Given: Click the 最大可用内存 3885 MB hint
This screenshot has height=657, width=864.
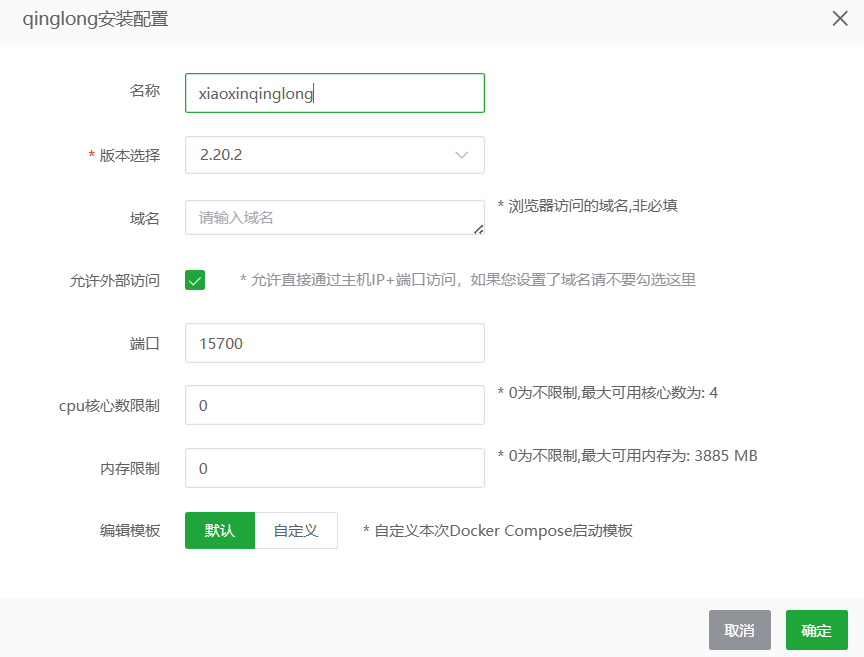Looking at the screenshot, I should 627,456.
